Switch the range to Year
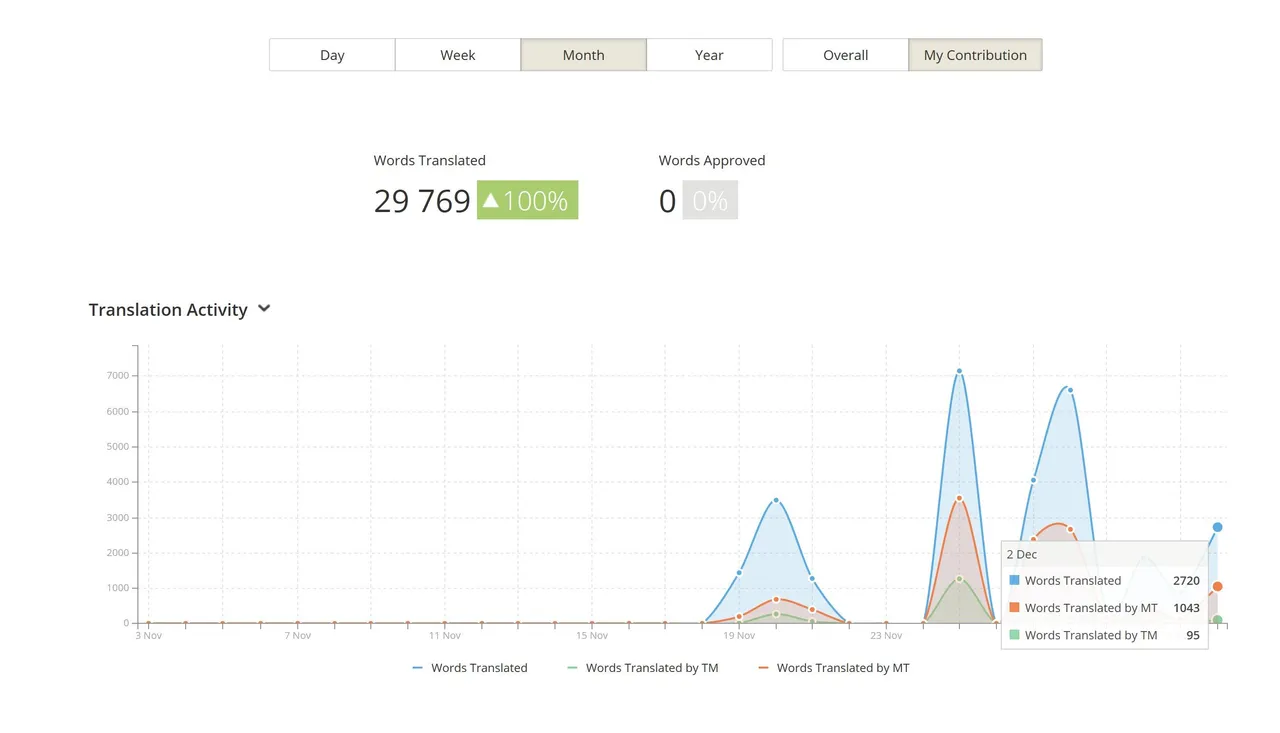1280x733 pixels. [709, 55]
